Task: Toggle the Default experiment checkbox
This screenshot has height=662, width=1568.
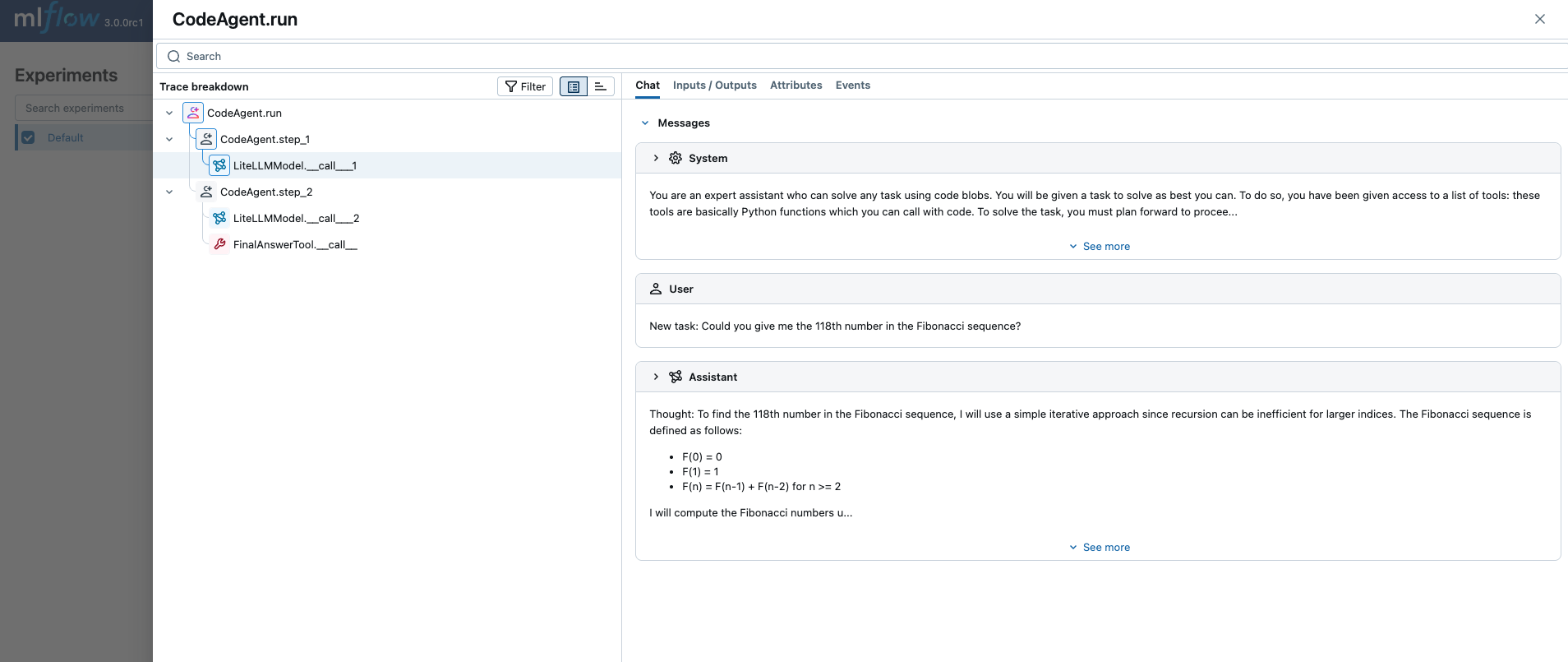Action: coord(29,137)
